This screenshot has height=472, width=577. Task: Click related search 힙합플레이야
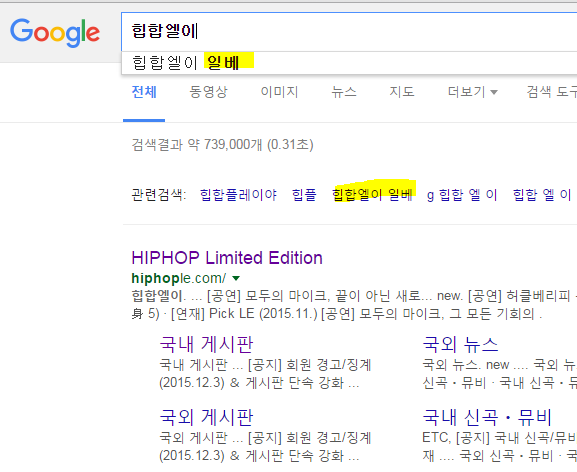238,195
